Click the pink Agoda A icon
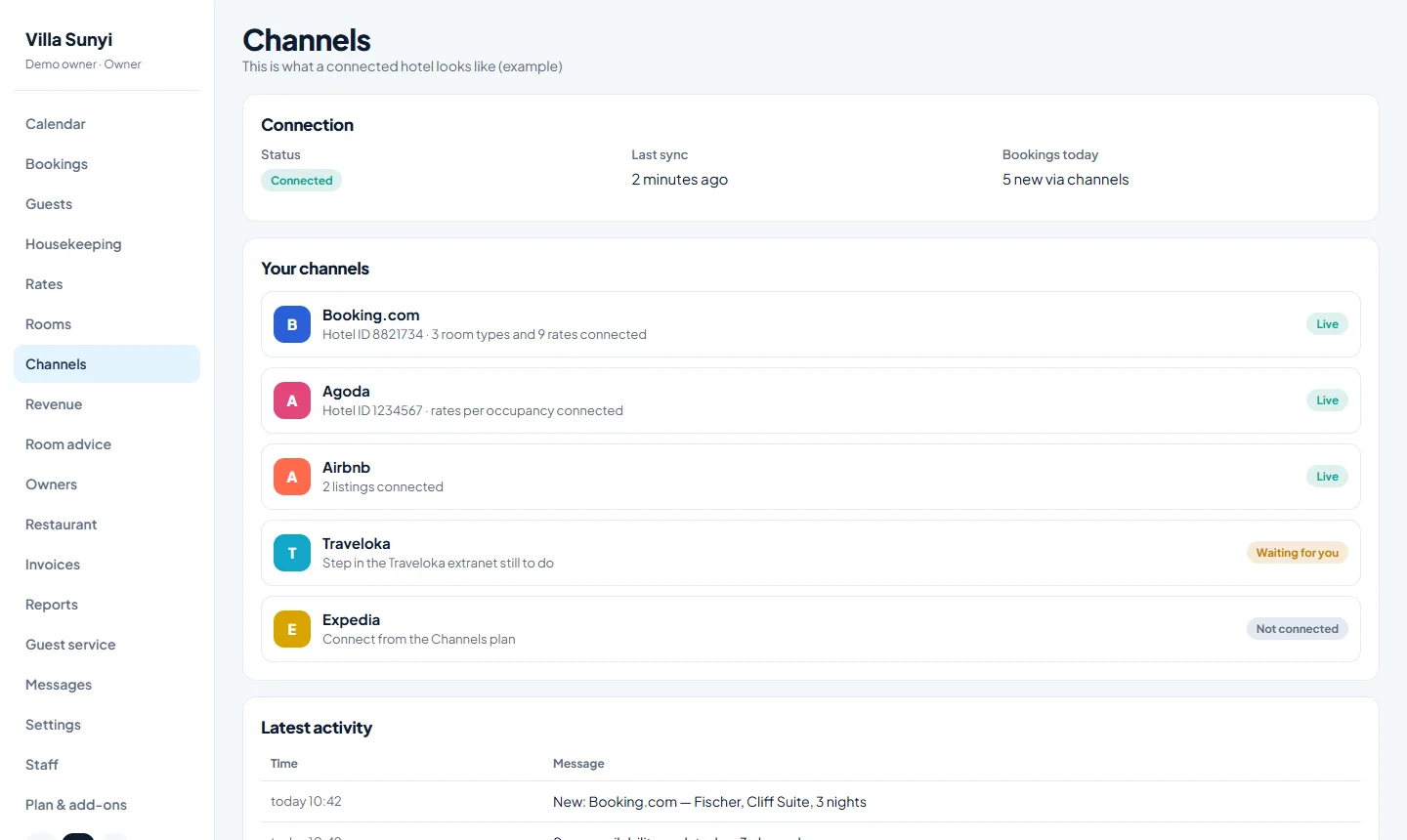The width and height of the screenshot is (1407, 840). click(x=292, y=400)
